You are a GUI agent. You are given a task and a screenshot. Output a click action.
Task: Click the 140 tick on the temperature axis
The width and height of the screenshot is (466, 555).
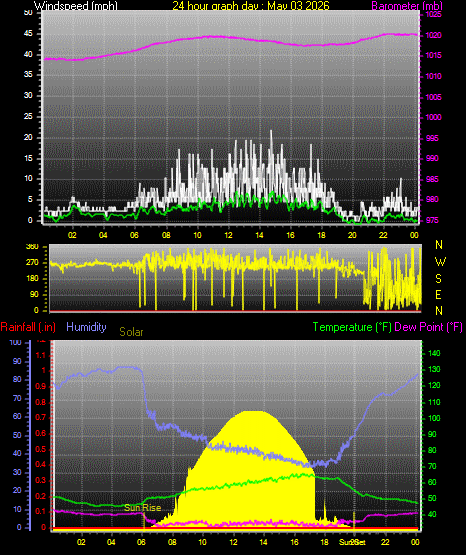click(x=434, y=353)
